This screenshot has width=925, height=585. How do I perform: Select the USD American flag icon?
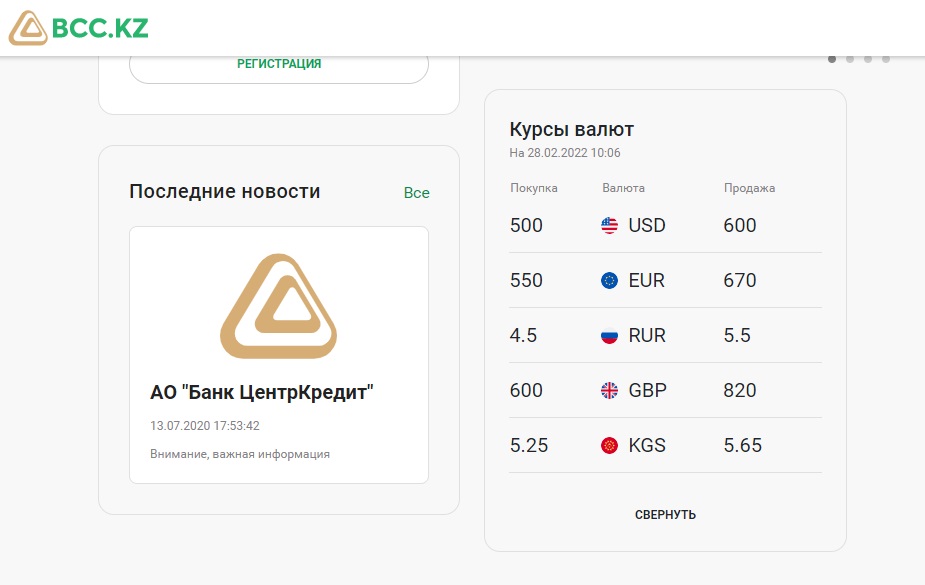(609, 225)
